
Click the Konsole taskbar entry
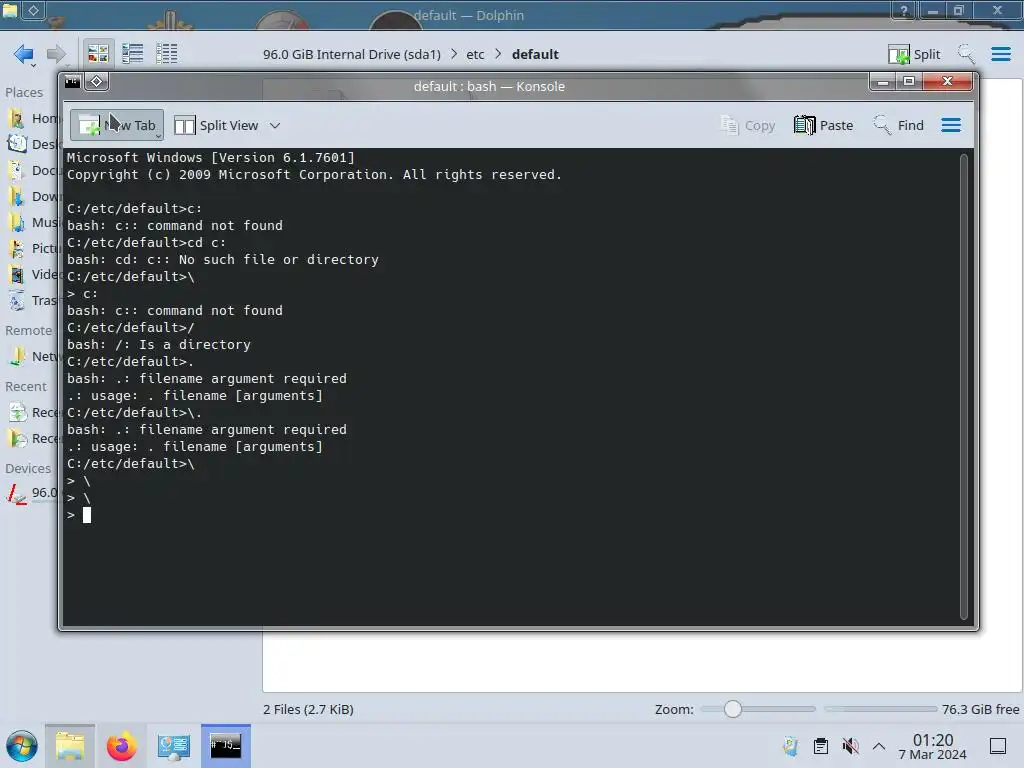(225, 746)
